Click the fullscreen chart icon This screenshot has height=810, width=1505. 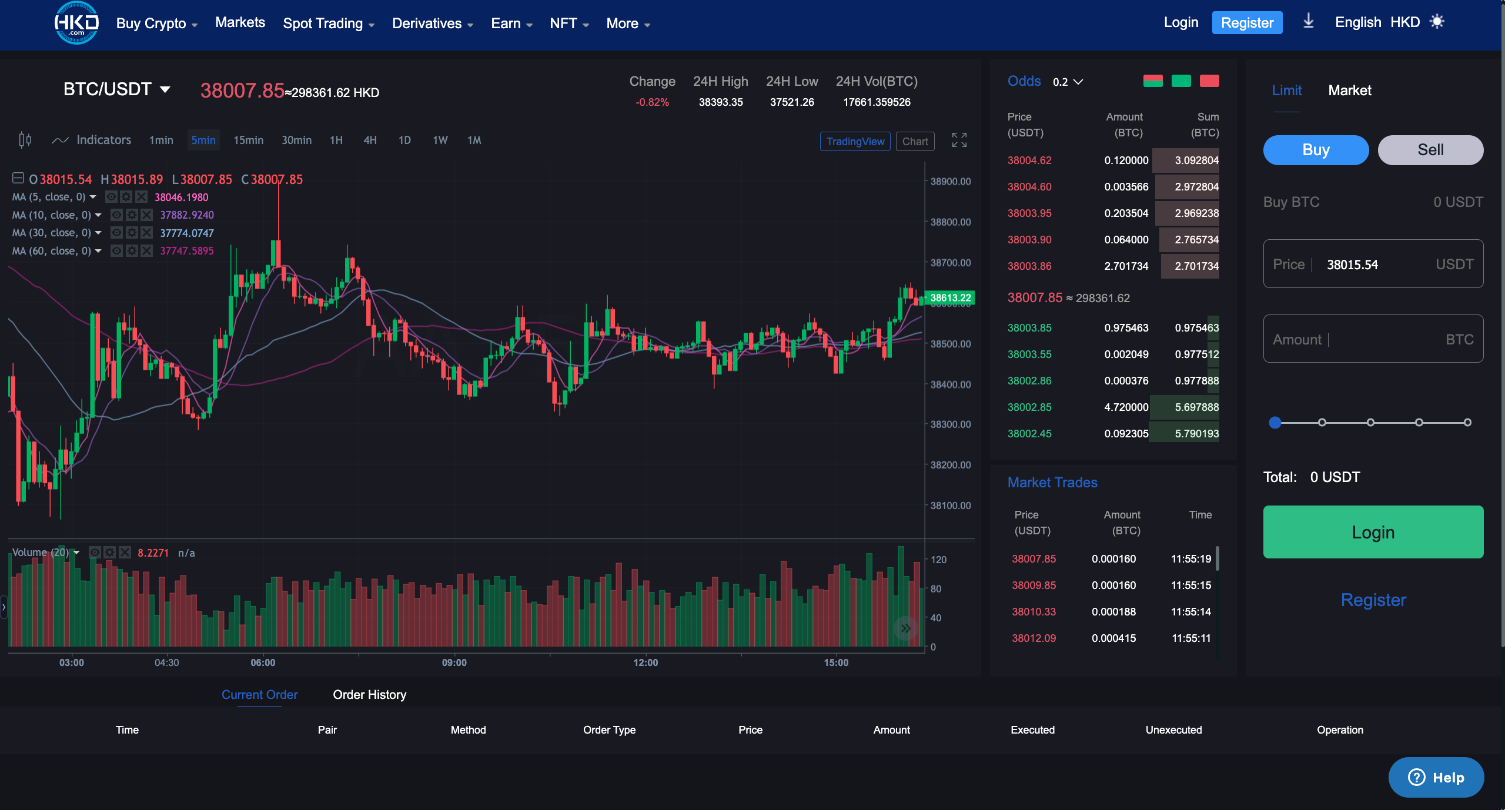coord(959,141)
